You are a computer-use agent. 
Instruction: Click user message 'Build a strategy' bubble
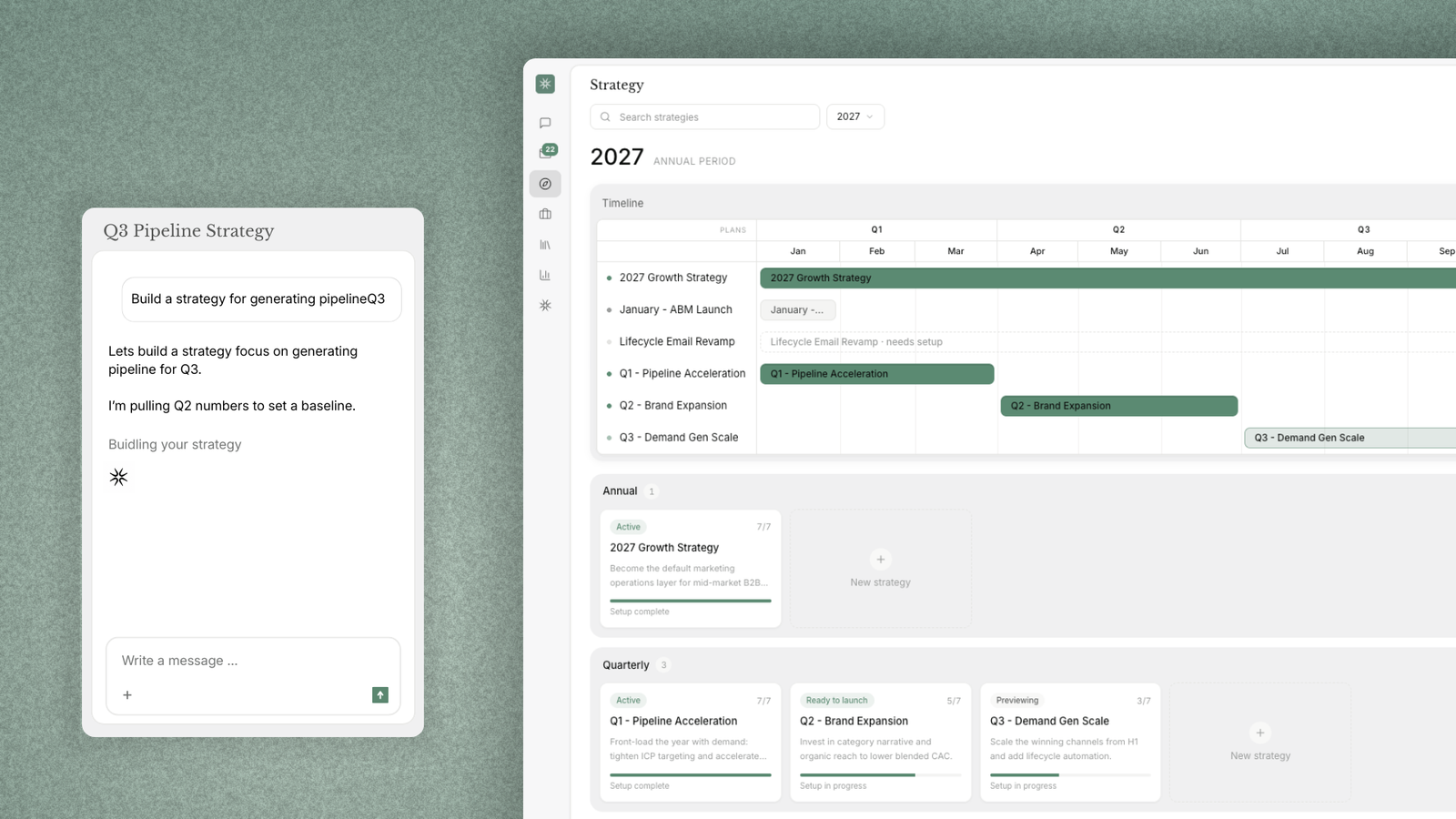click(261, 299)
